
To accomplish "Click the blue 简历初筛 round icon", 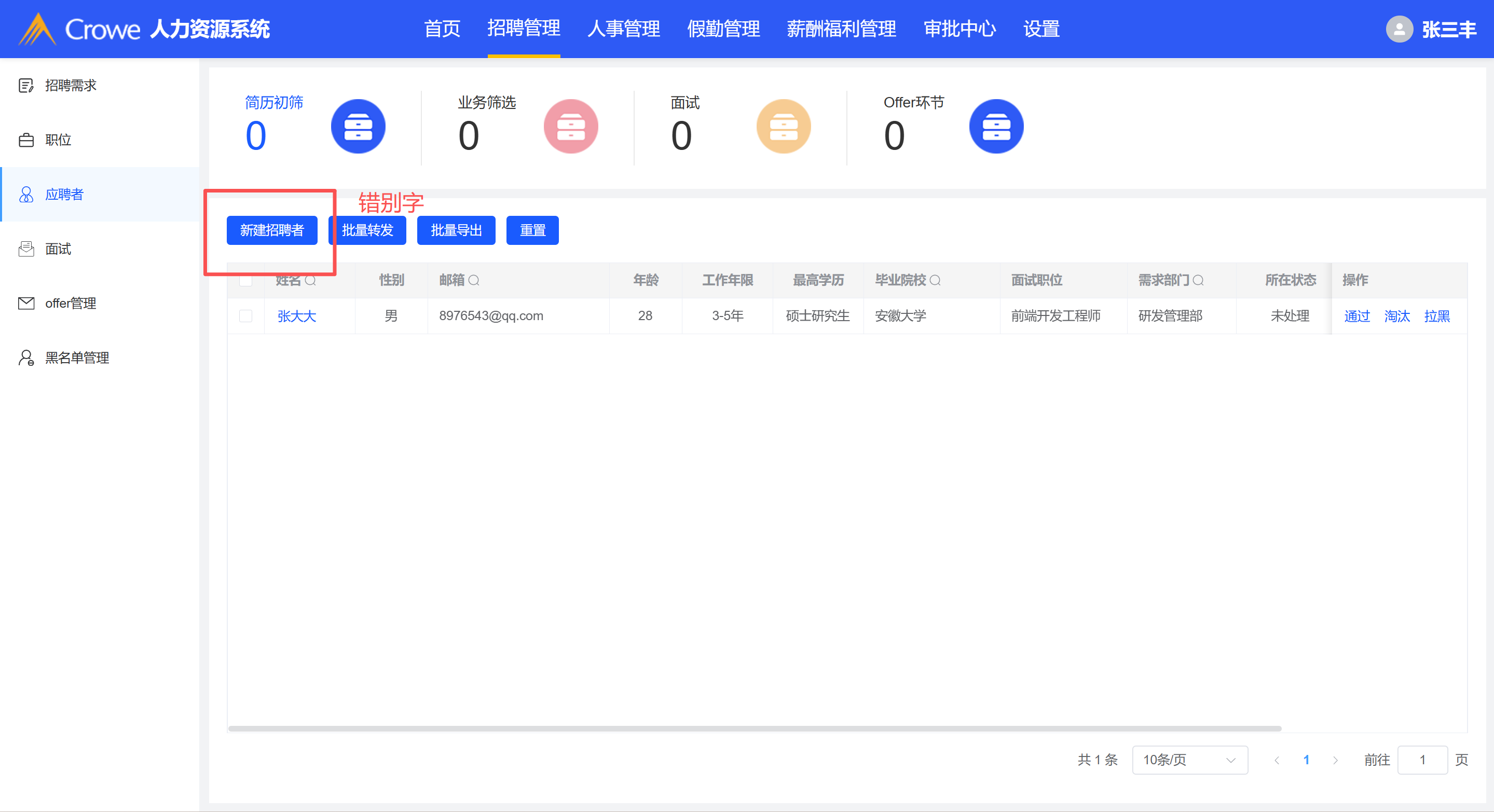I will (x=358, y=127).
